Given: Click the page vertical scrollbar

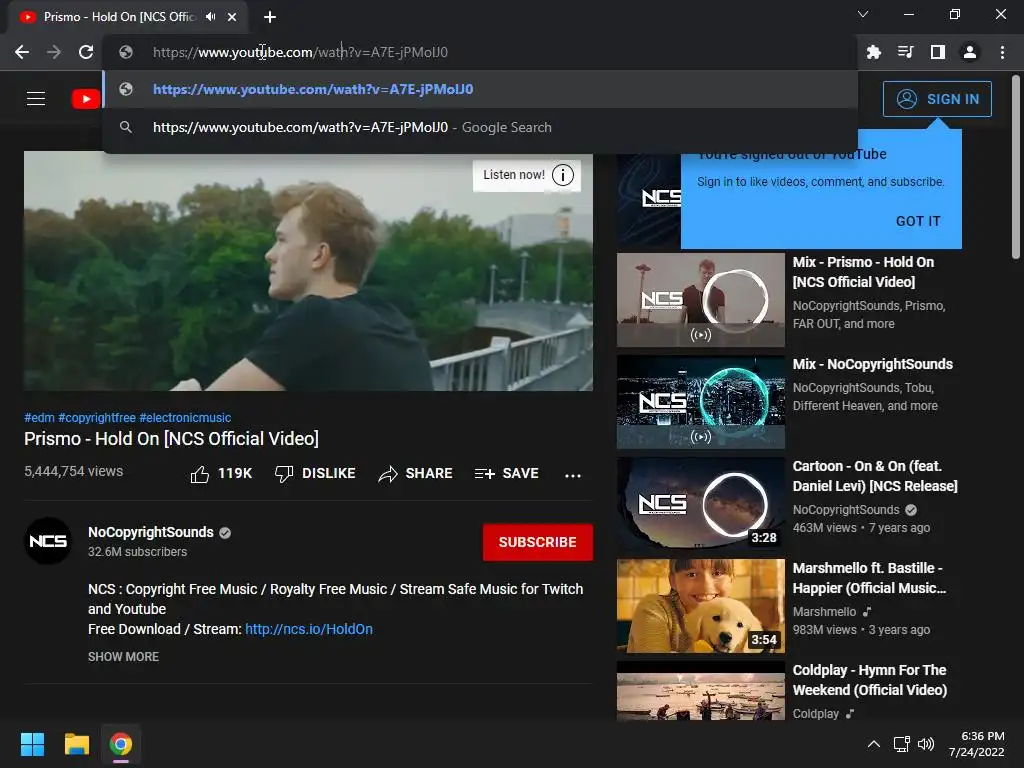Looking at the screenshot, I should 1016,168.
